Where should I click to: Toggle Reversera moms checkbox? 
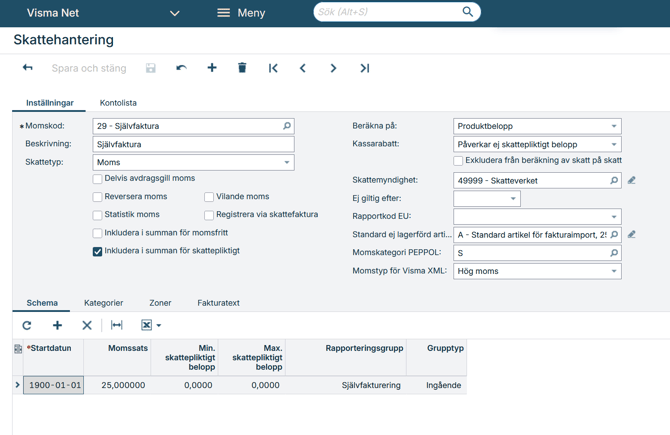click(98, 197)
